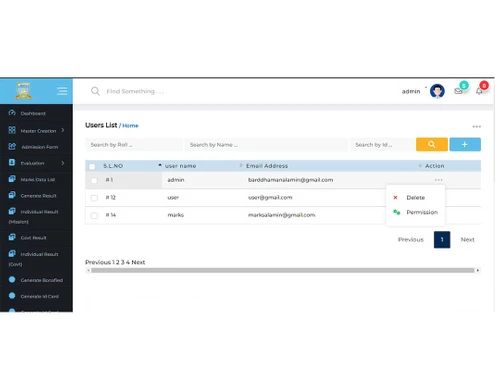
Task: Follow the Home breadcrumb link
Action: [x=130, y=126]
